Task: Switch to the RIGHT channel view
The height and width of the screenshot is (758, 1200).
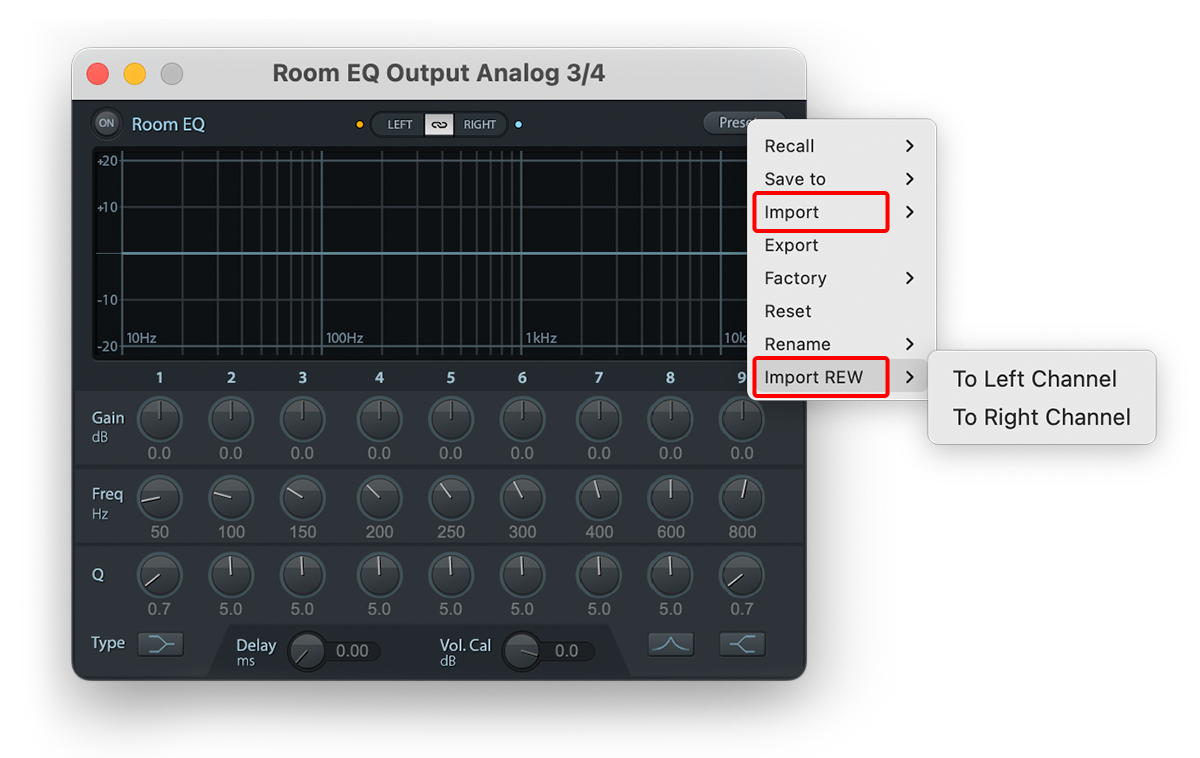Action: pos(480,124)
